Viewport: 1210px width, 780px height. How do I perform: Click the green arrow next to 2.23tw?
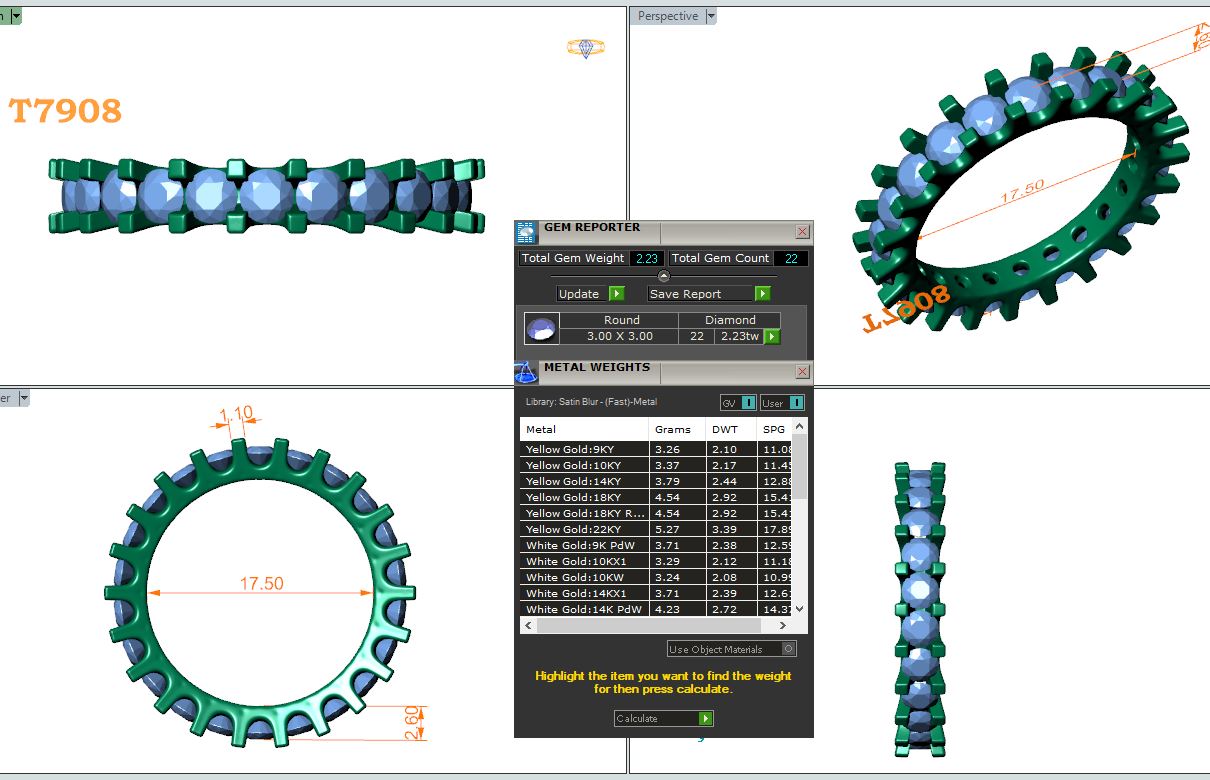(x=772, y=337)
